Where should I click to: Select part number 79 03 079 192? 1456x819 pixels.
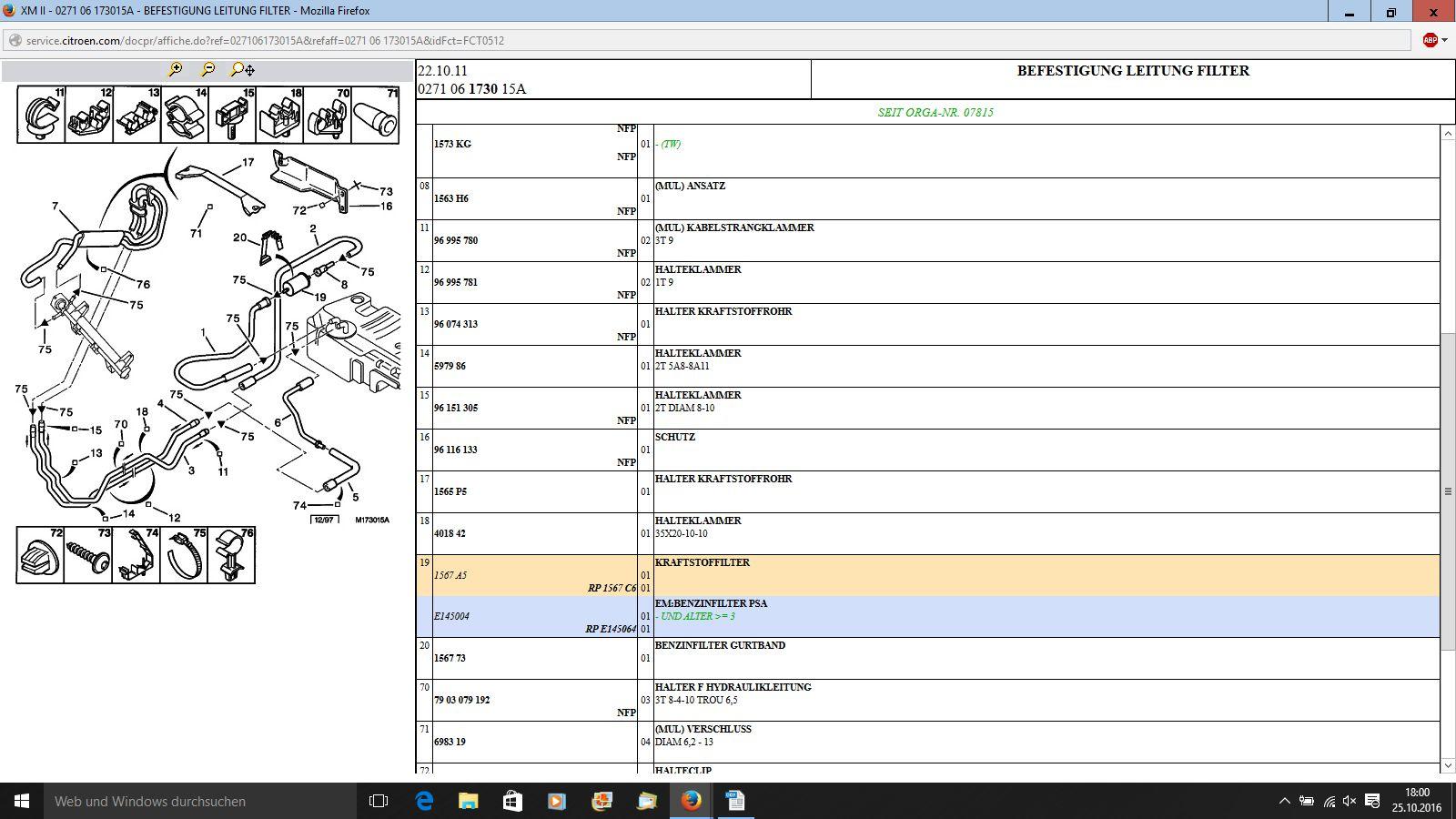point(461,700)
